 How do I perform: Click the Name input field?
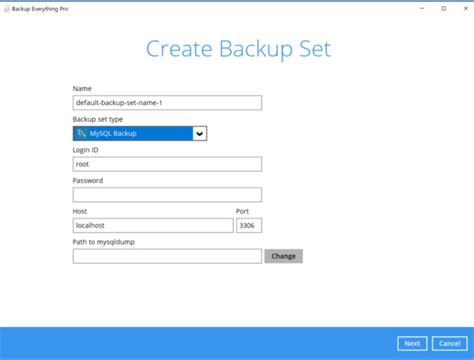coord(167,103)
